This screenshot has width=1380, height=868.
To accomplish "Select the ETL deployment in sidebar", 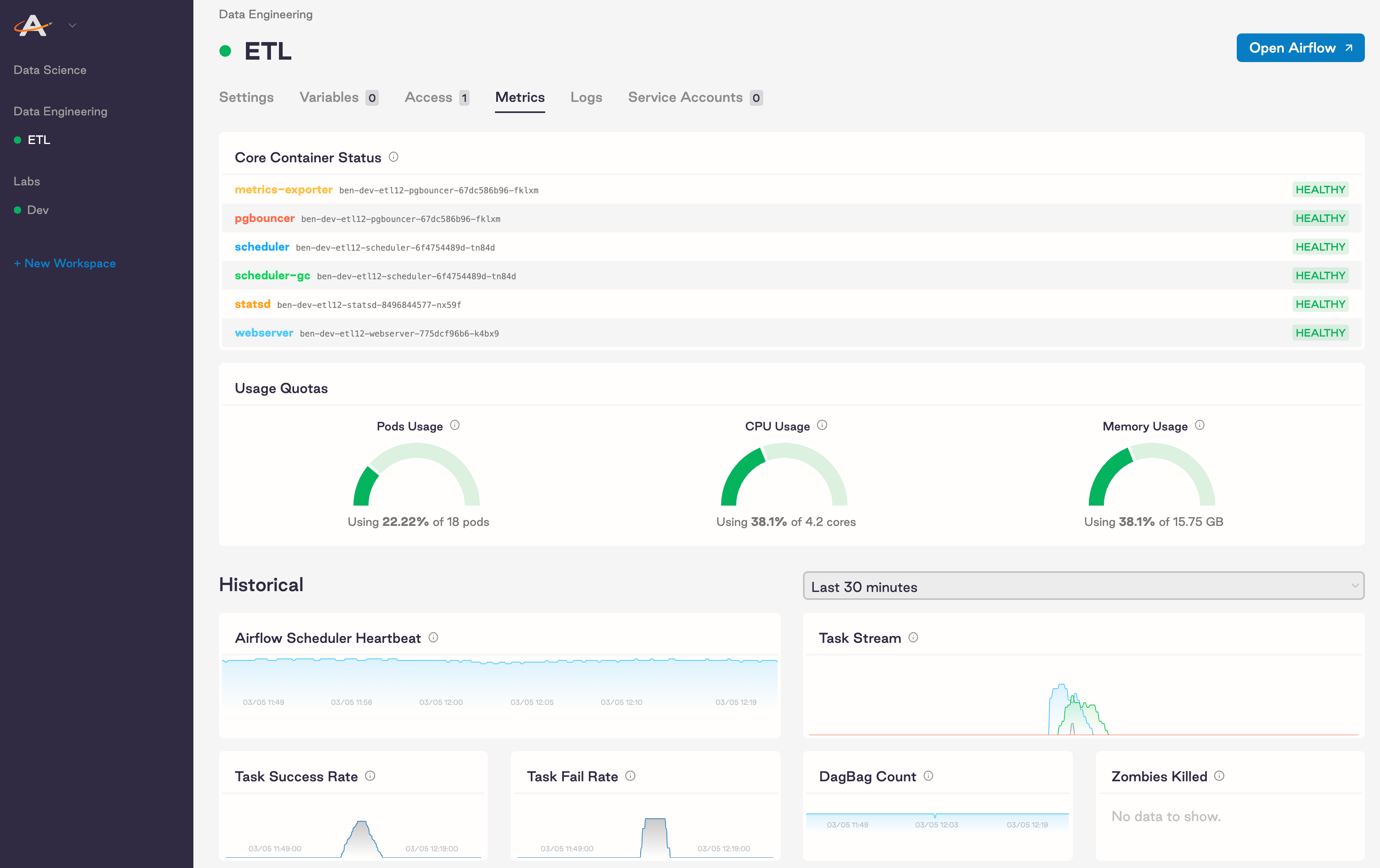I will 38,140.
